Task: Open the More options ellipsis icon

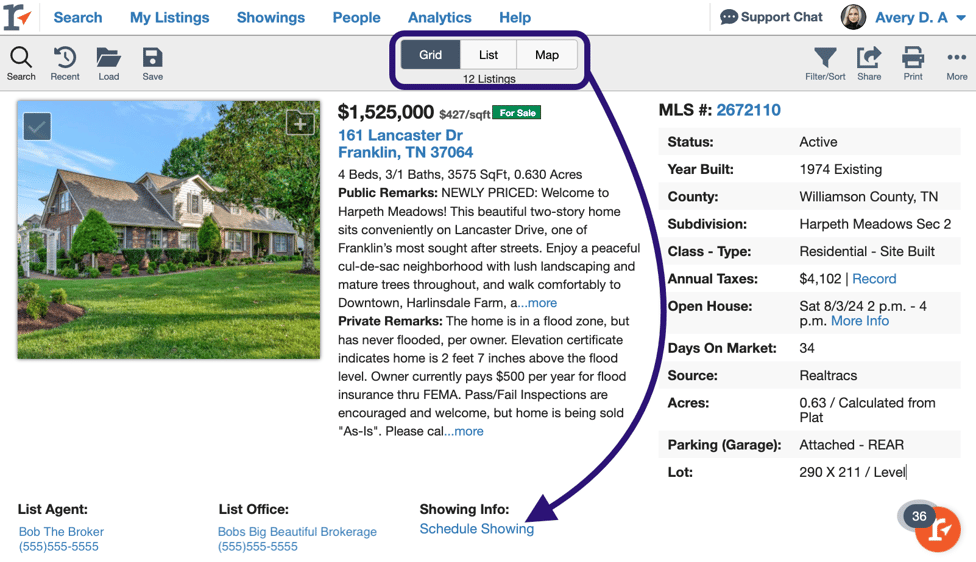Action: coord(957,58)
